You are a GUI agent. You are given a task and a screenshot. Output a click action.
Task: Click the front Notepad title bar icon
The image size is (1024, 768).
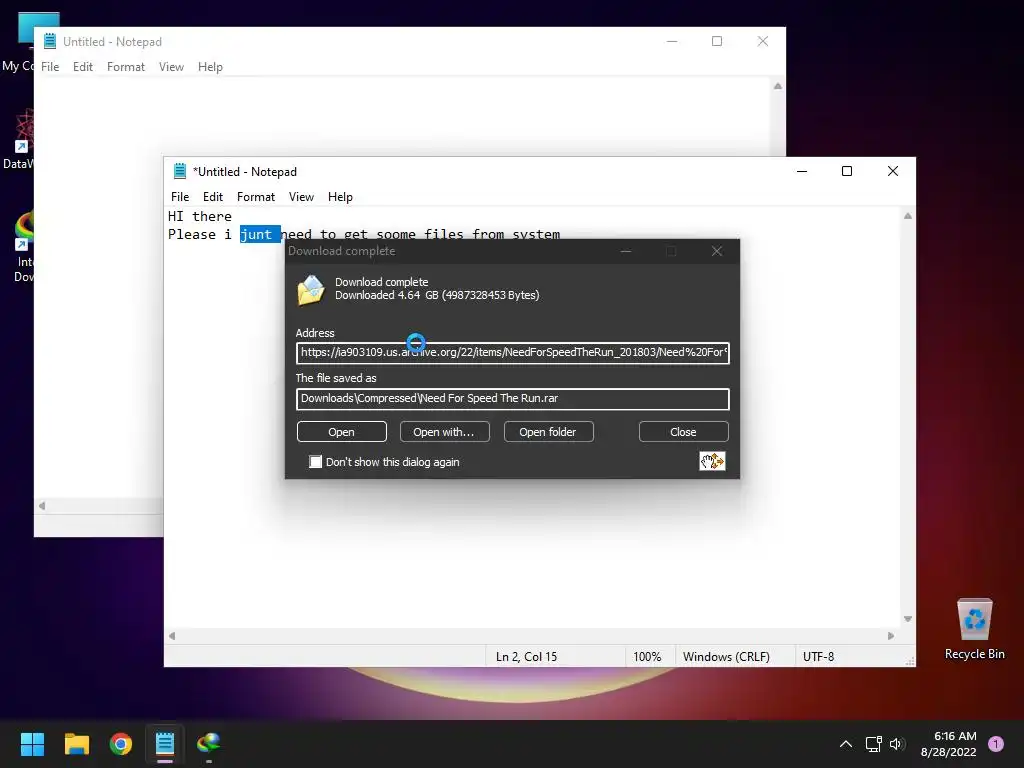click(180, 171)
